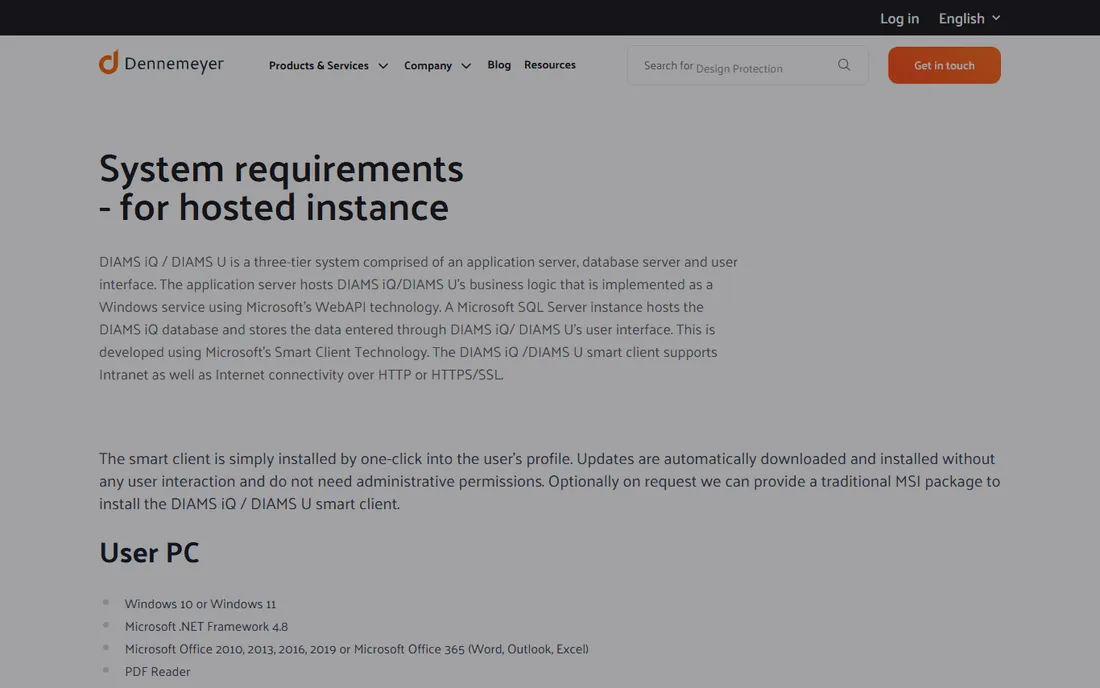Open the Blog page
Screen dimensions: 1100x688
click(499, 65)
